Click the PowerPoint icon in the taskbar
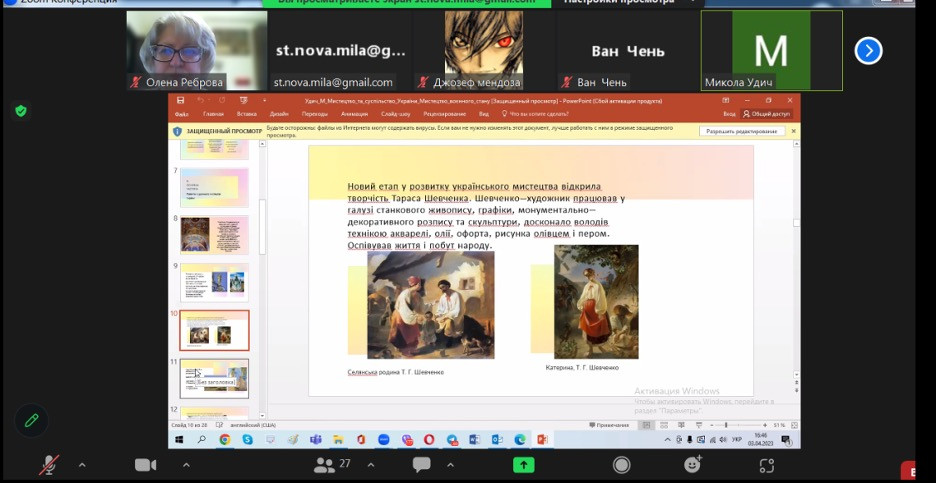This screenshot has width=936, height=484. (x=542, y=440)
